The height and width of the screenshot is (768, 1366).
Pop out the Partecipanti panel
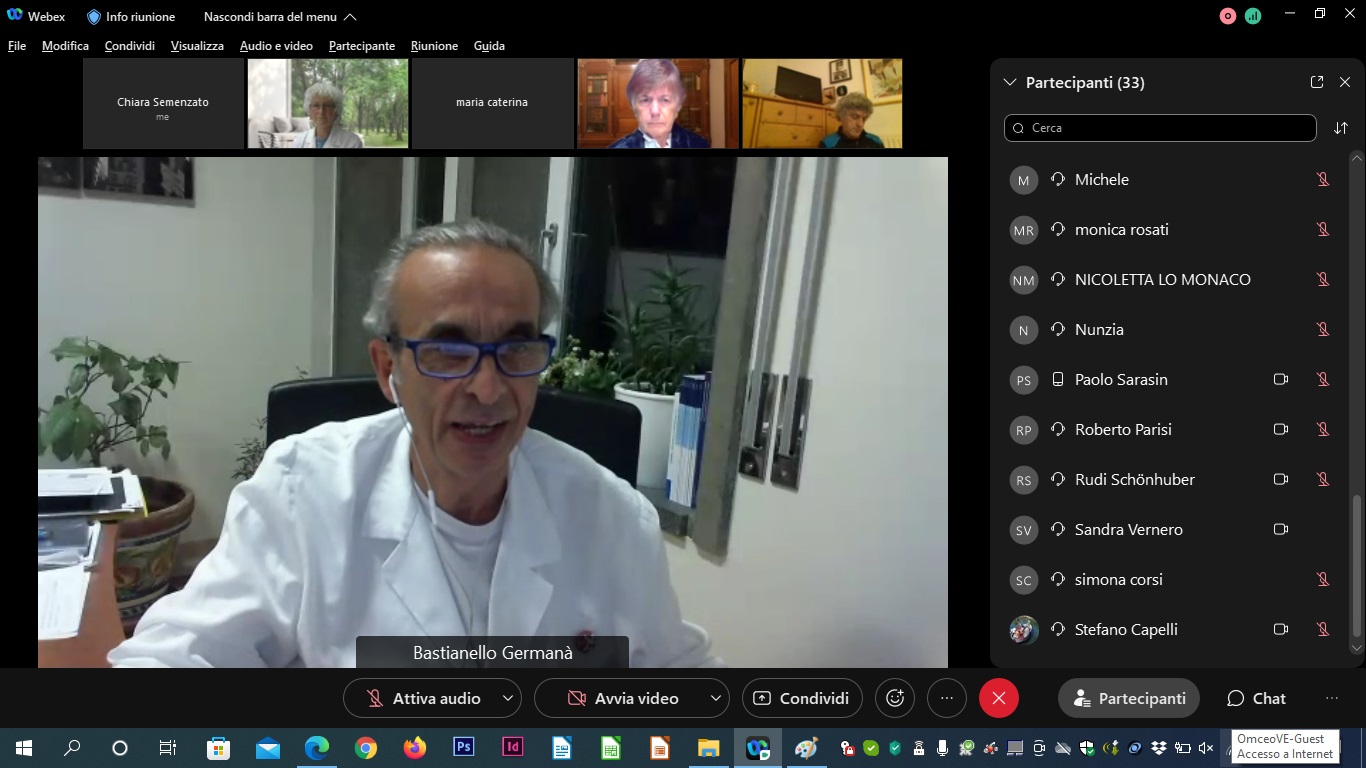1317,82
